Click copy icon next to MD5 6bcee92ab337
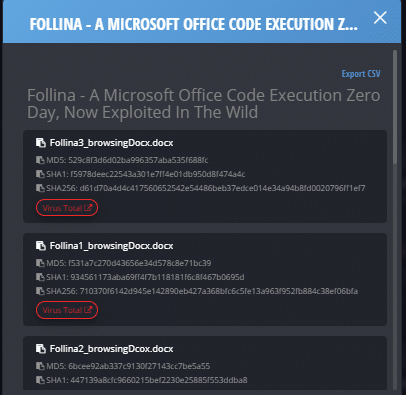 [x=40, y=366]
